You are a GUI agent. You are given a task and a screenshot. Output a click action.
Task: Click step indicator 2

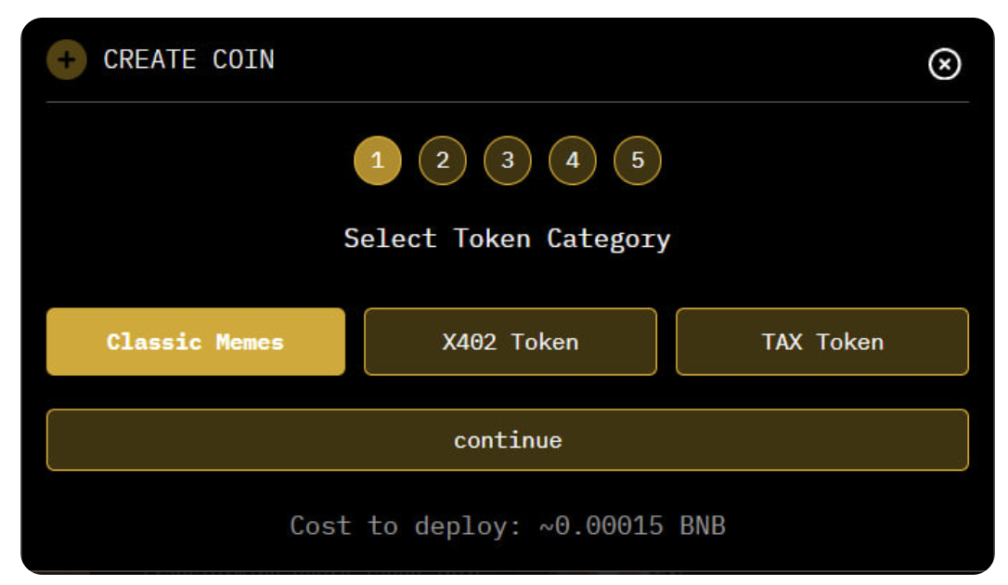442,159
